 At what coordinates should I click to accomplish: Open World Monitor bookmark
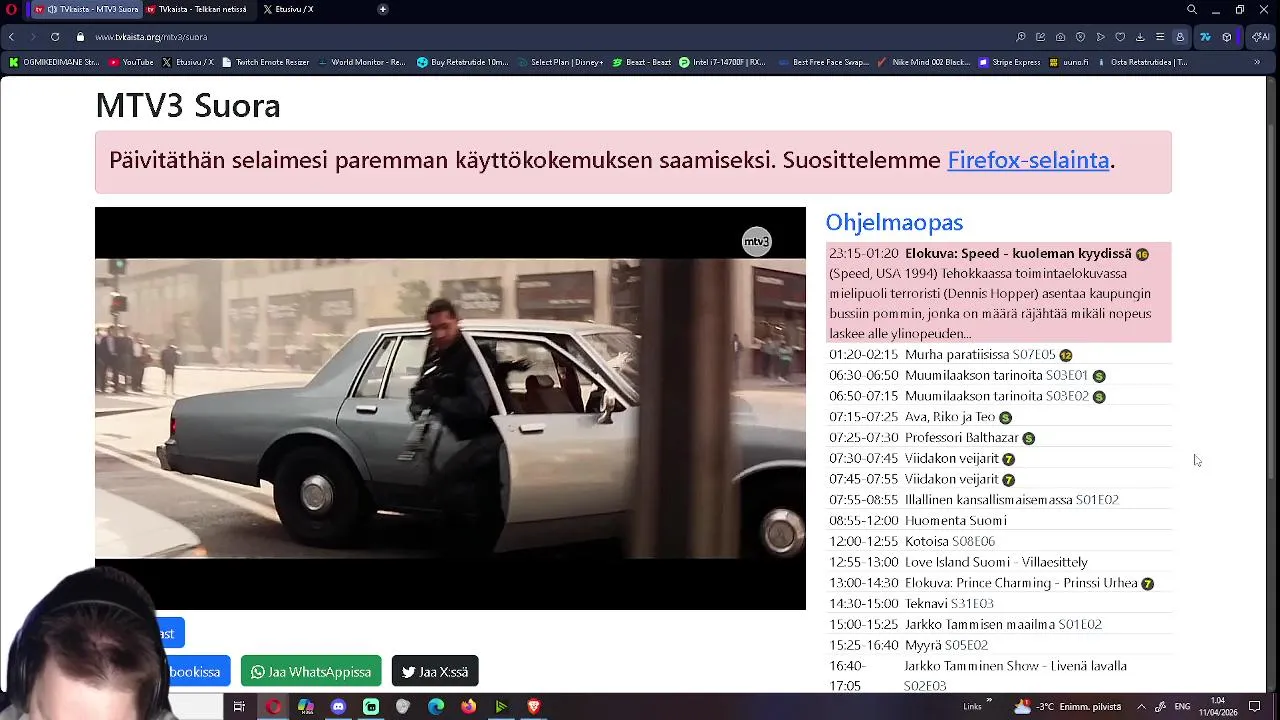coord(362,62)
